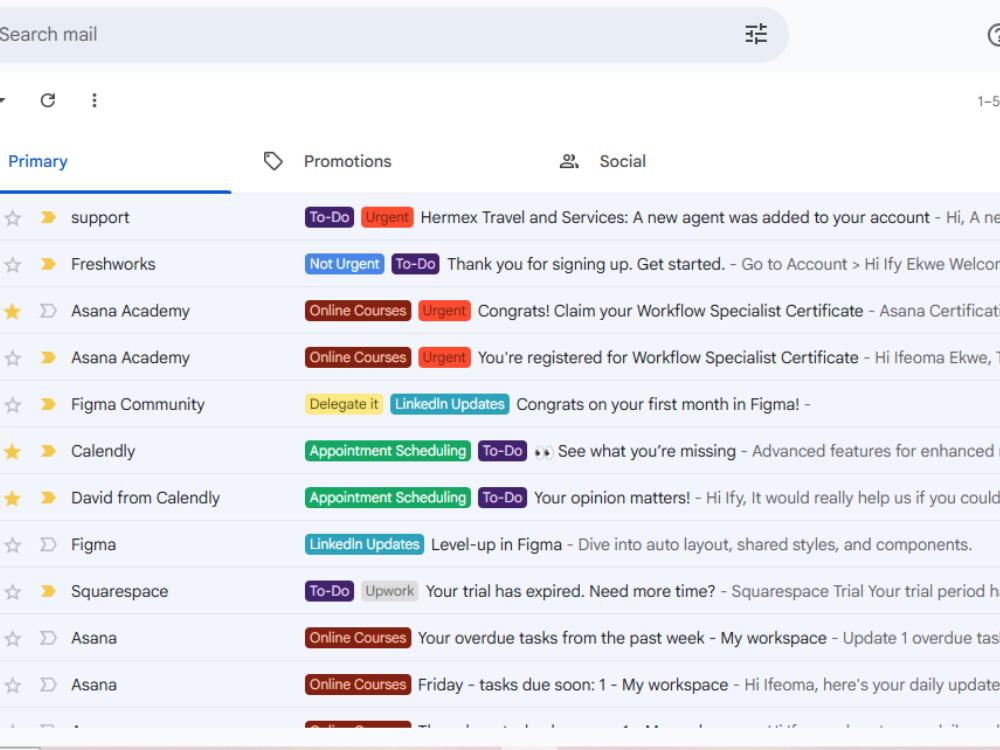Mark Figma Level-up email as important
Viewport: 1000px width, 750px height.
click(x=48, y=545)
